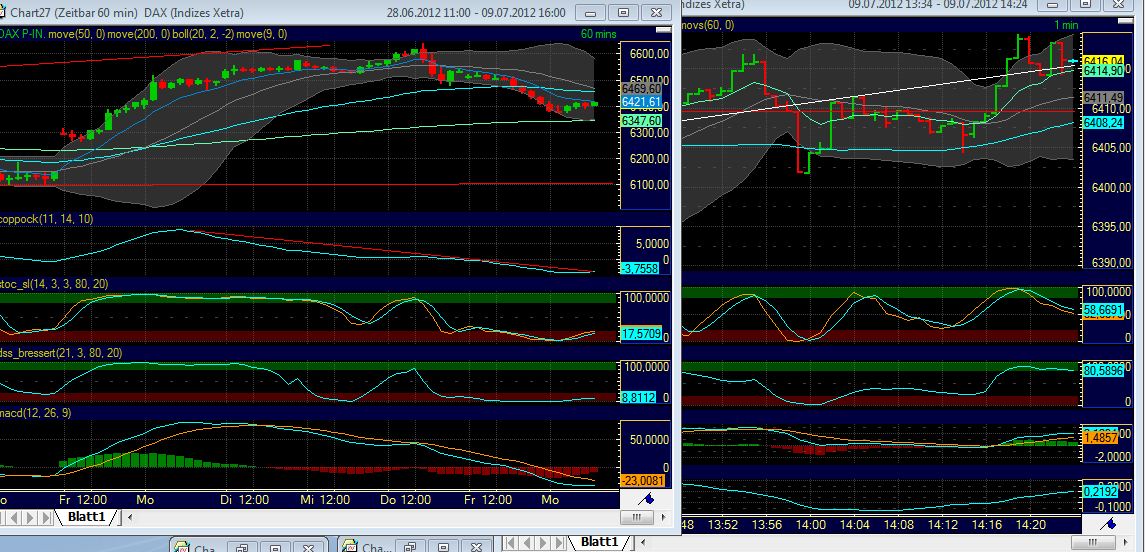
Task: Click 1 min chart scrollbar right arrow
Action: (x=1127, y=542)
